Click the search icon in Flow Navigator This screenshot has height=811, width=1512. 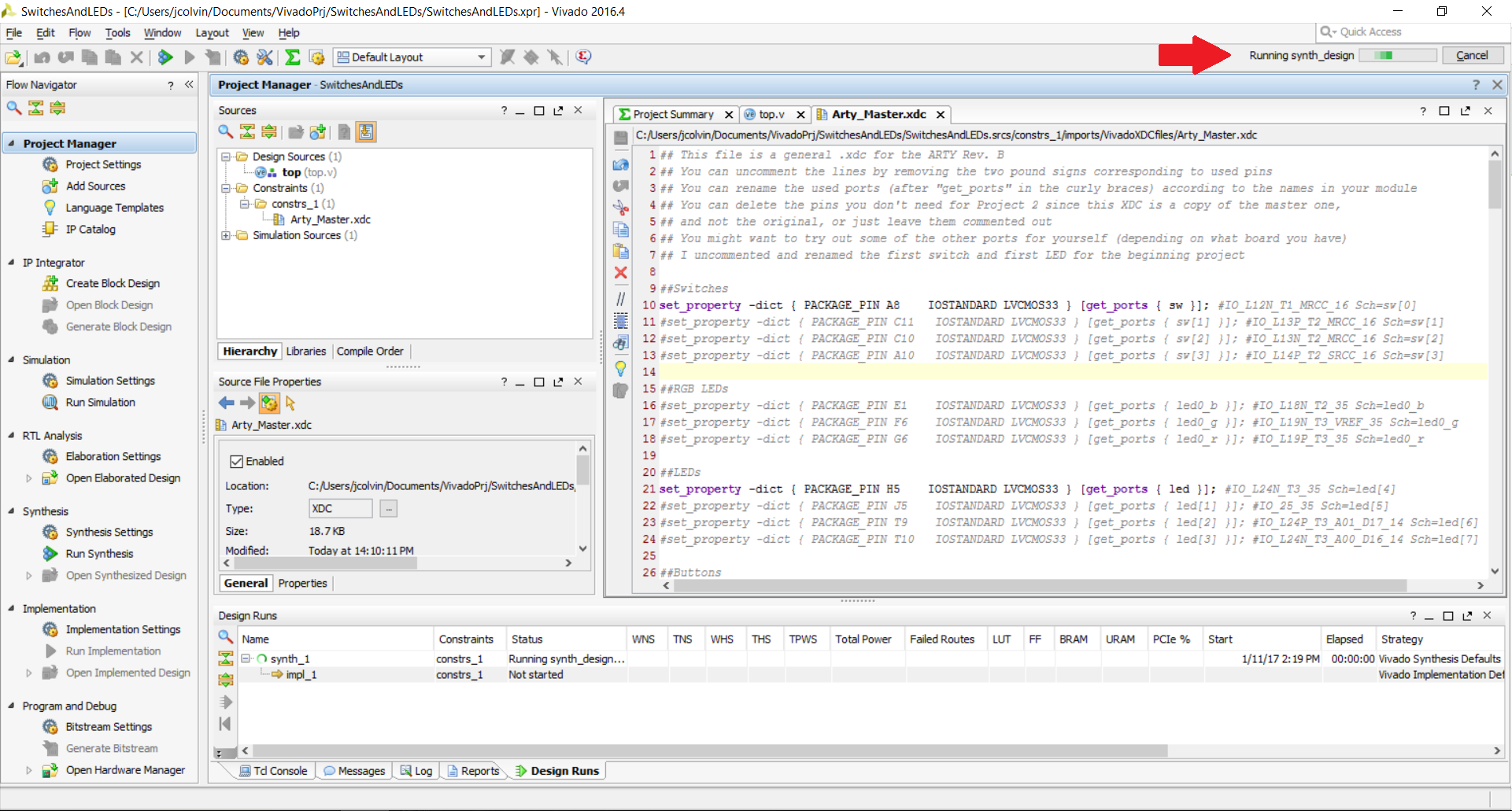coord(14,108)
